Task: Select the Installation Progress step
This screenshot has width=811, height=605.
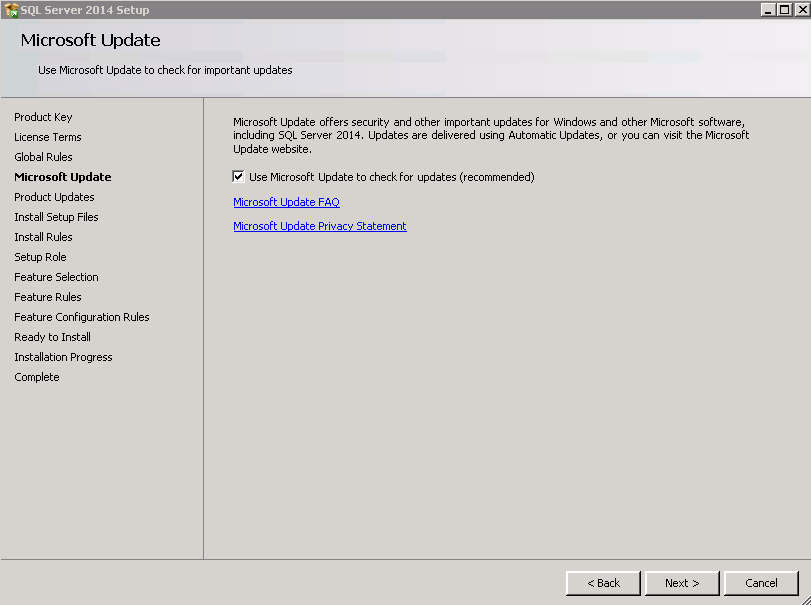Action: pos(63,357)
